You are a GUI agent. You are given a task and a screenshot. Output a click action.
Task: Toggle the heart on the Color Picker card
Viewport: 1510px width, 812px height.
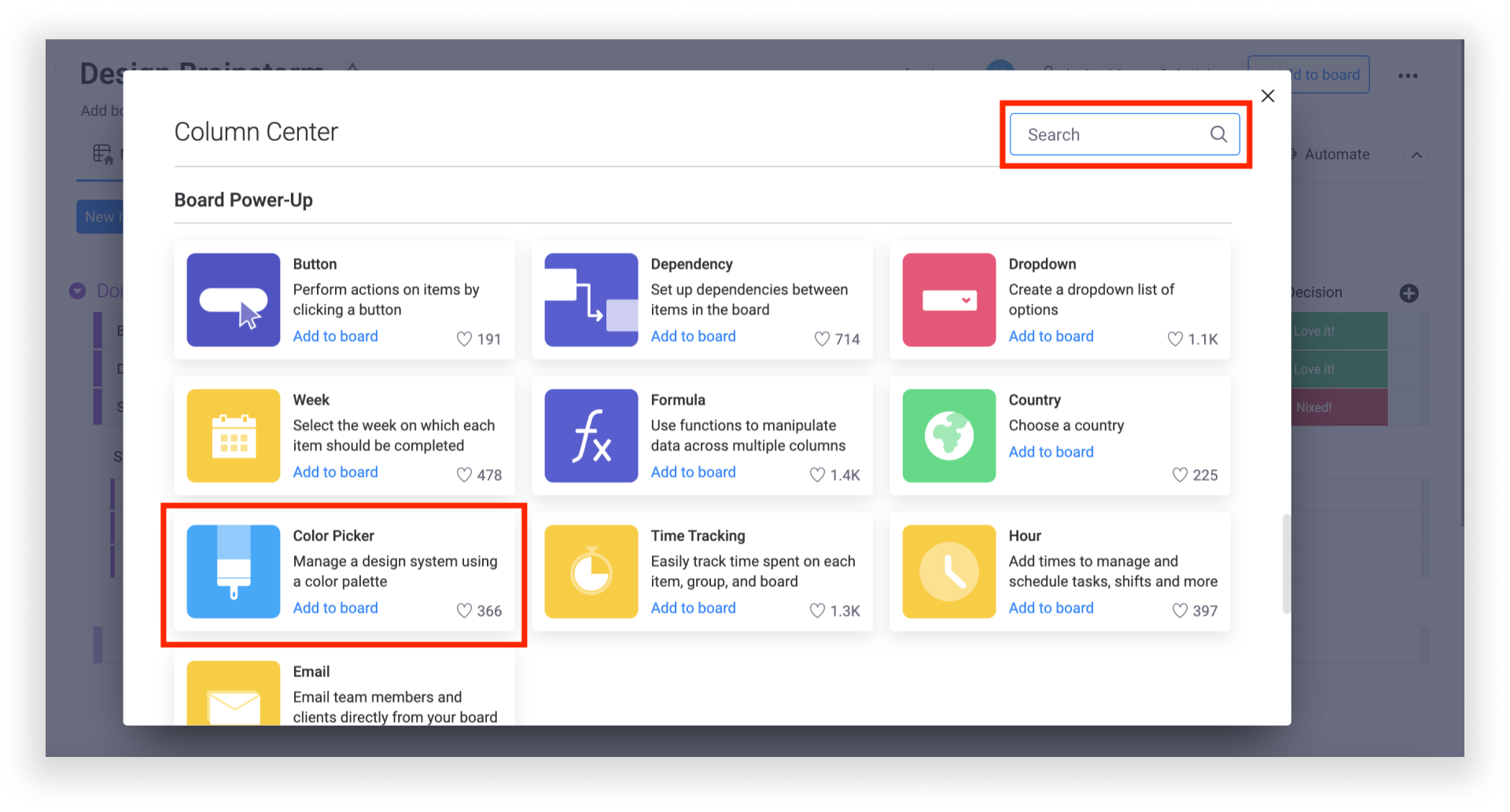tap(462, 611)
